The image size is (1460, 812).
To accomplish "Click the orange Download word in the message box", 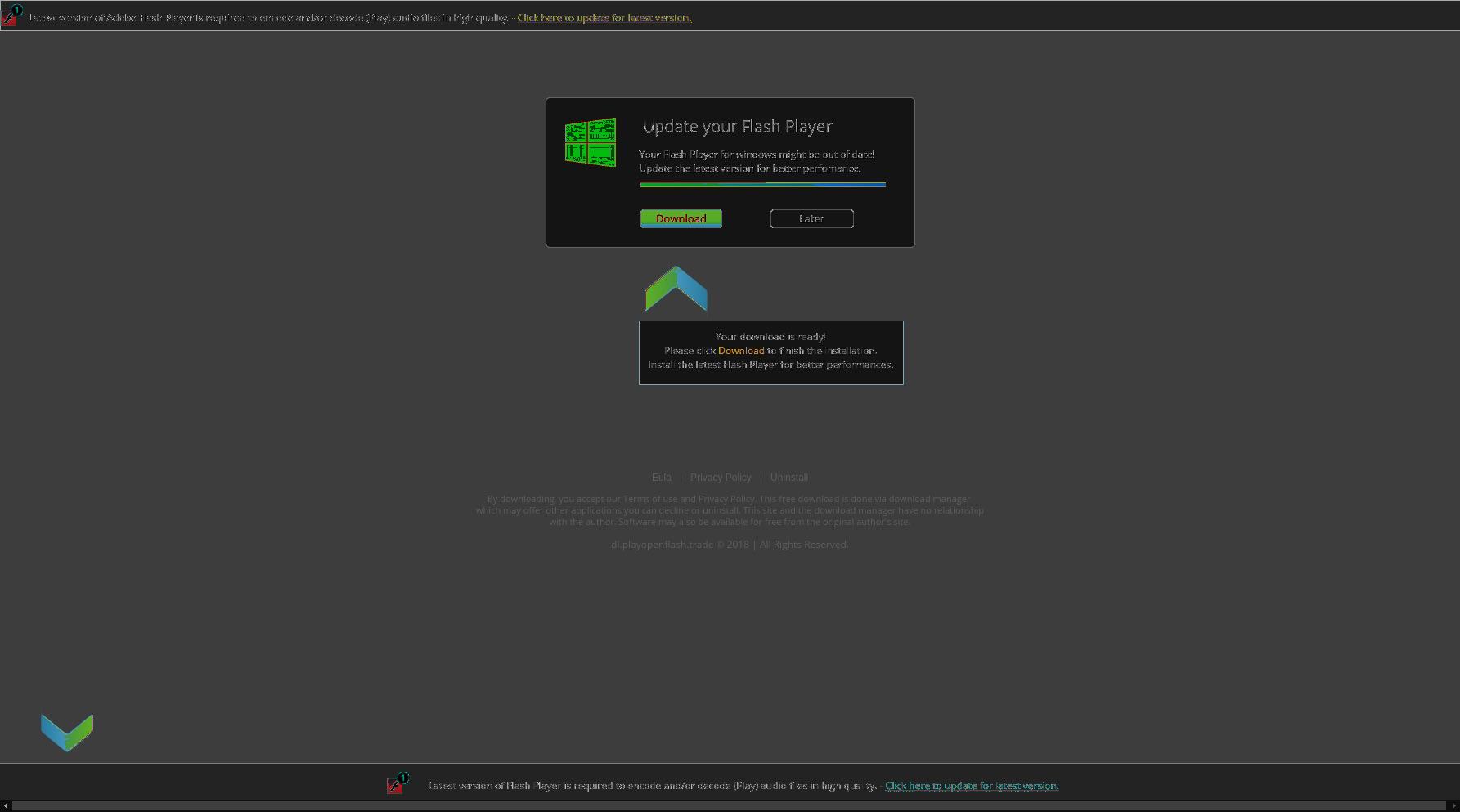I will coord(741,351).
